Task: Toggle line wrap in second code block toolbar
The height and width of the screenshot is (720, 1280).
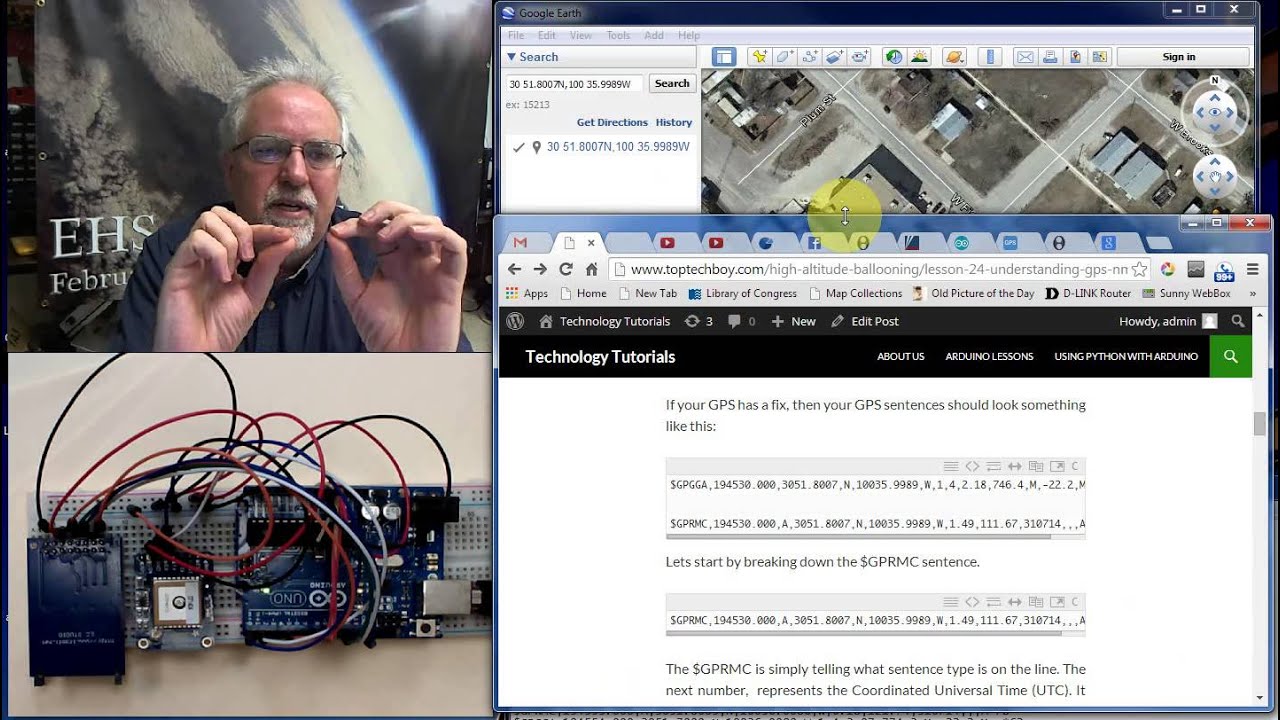Action: coord(993,602)
